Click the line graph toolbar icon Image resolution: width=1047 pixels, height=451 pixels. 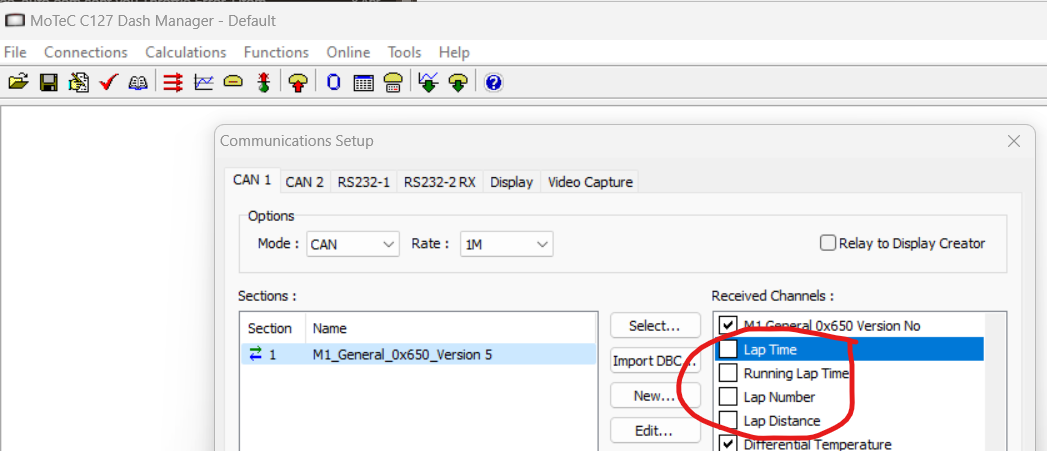[203, 83]
